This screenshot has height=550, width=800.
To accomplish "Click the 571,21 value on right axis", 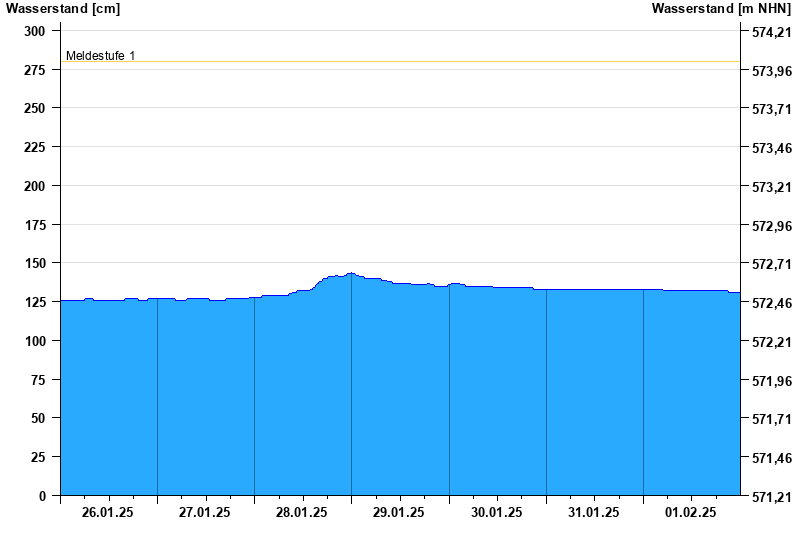I will coord(770,497).
